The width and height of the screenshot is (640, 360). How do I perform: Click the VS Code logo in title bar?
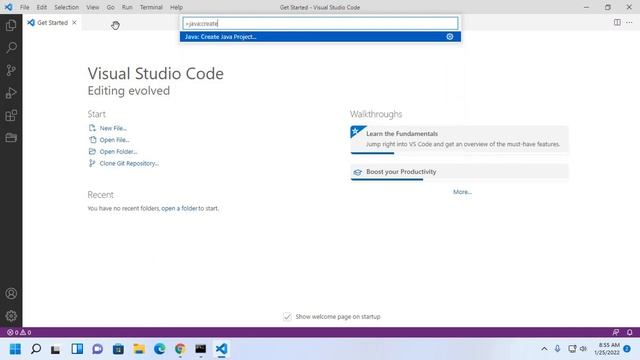click(9, 7)
